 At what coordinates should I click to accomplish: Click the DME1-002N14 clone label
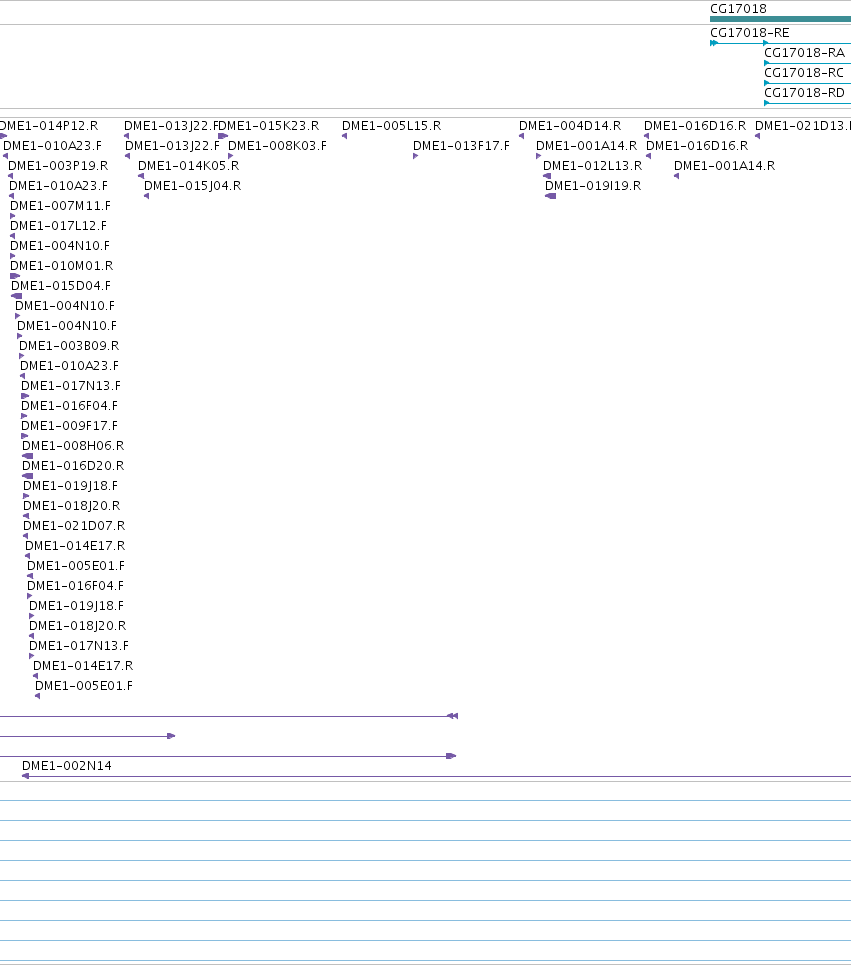click(x=67, y=766)
